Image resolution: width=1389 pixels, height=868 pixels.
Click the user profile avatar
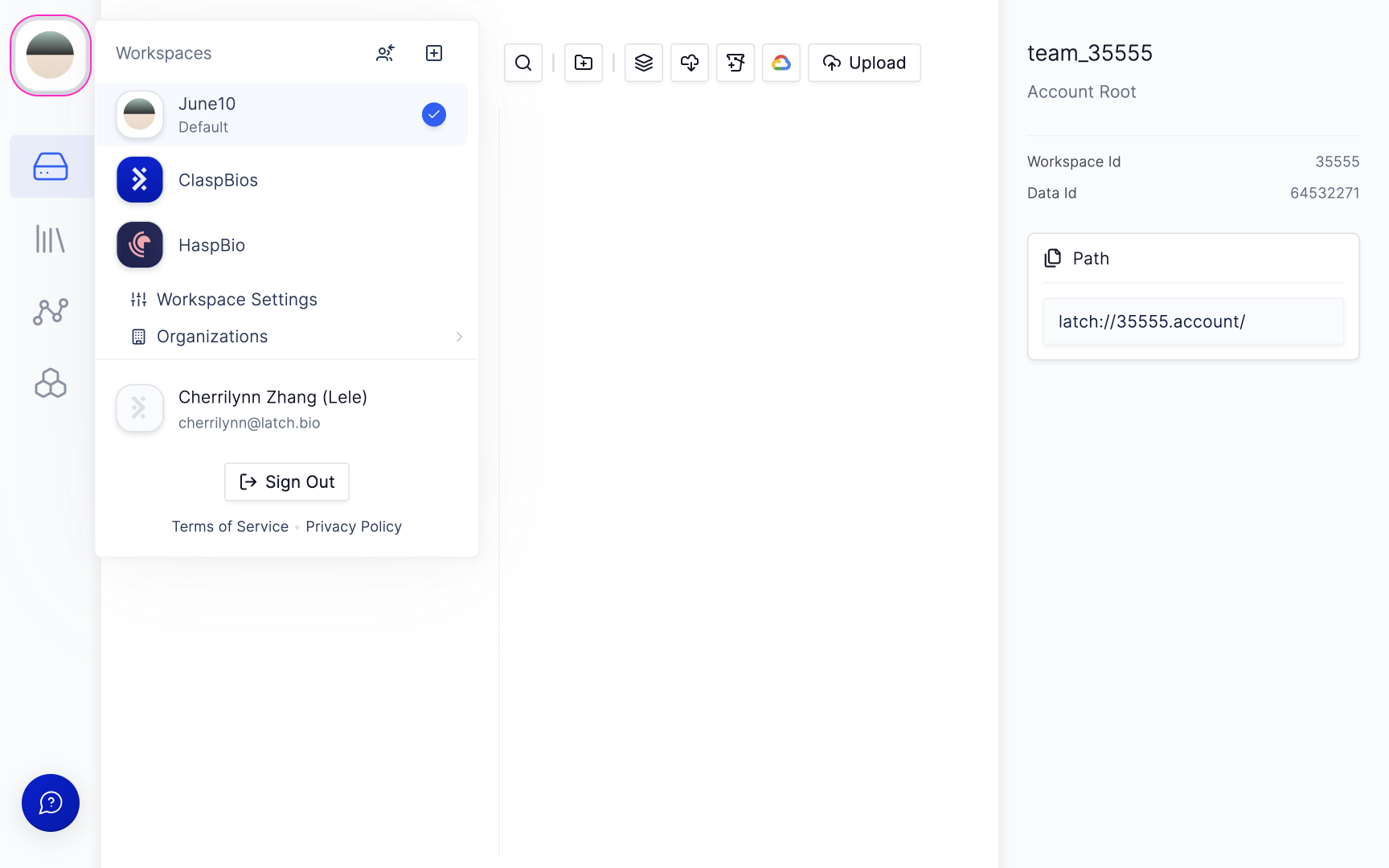click(x=140, y=408)
